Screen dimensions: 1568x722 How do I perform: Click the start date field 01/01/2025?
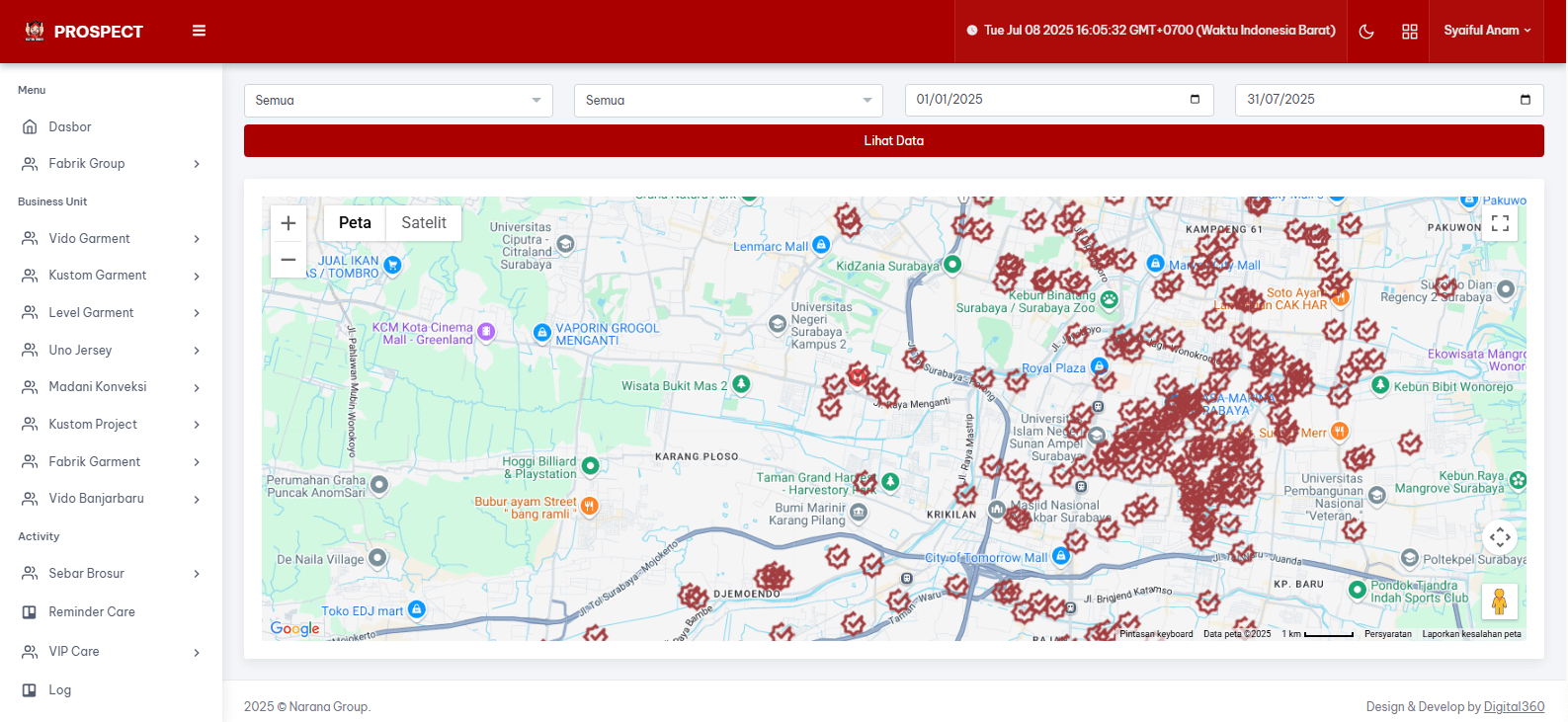(x=1059, y=100)
